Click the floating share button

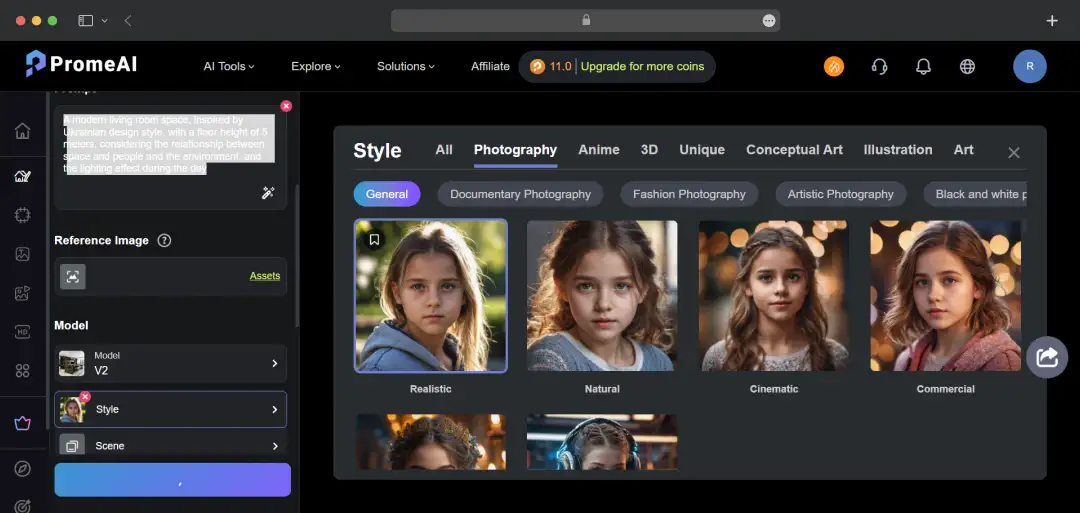1046,357
